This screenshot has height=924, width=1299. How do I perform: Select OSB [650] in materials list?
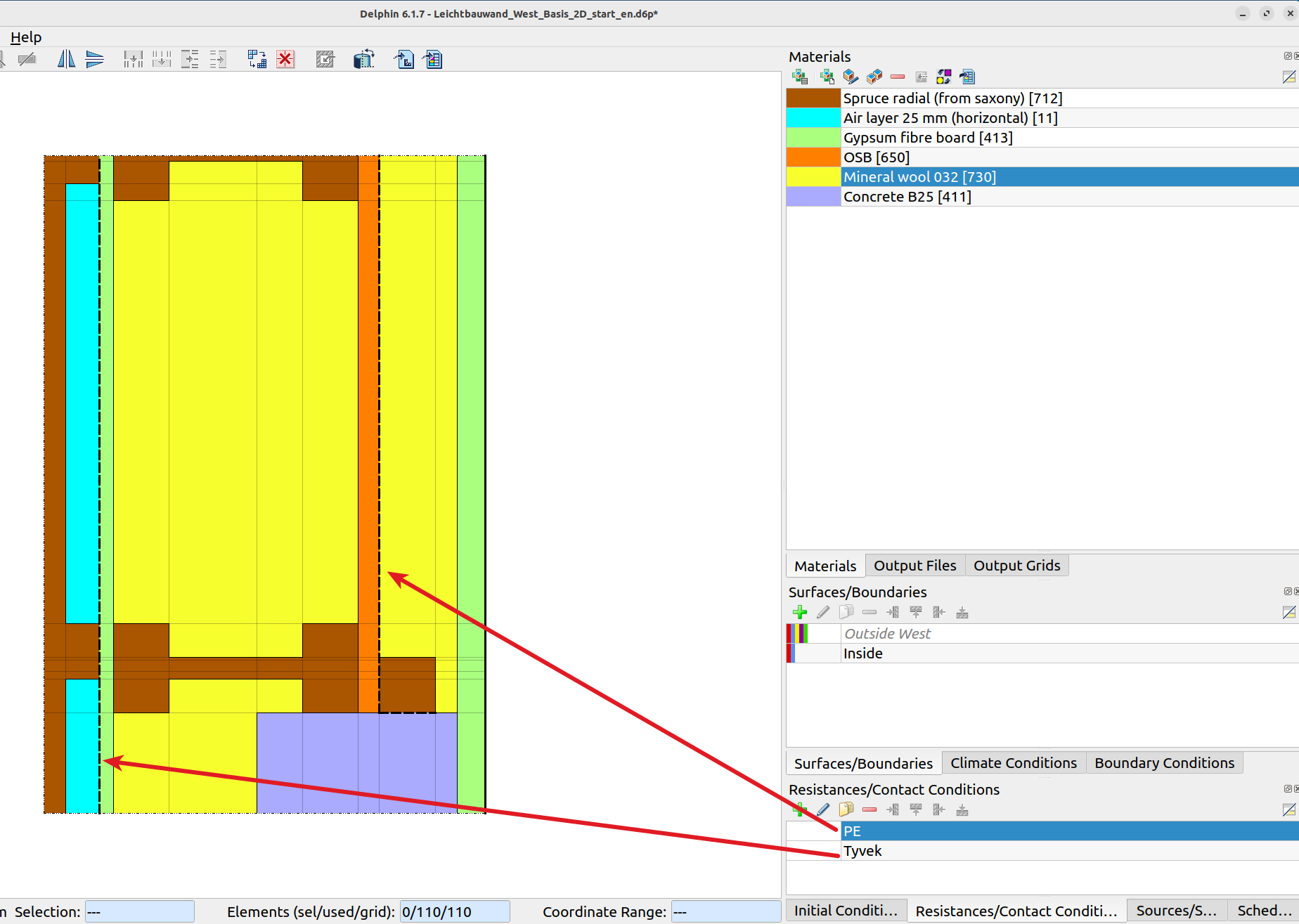[x=1042, y=157]
